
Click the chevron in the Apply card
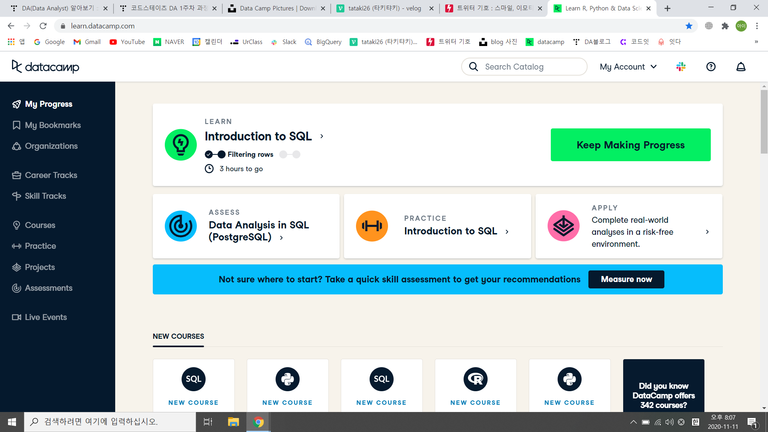707,232
